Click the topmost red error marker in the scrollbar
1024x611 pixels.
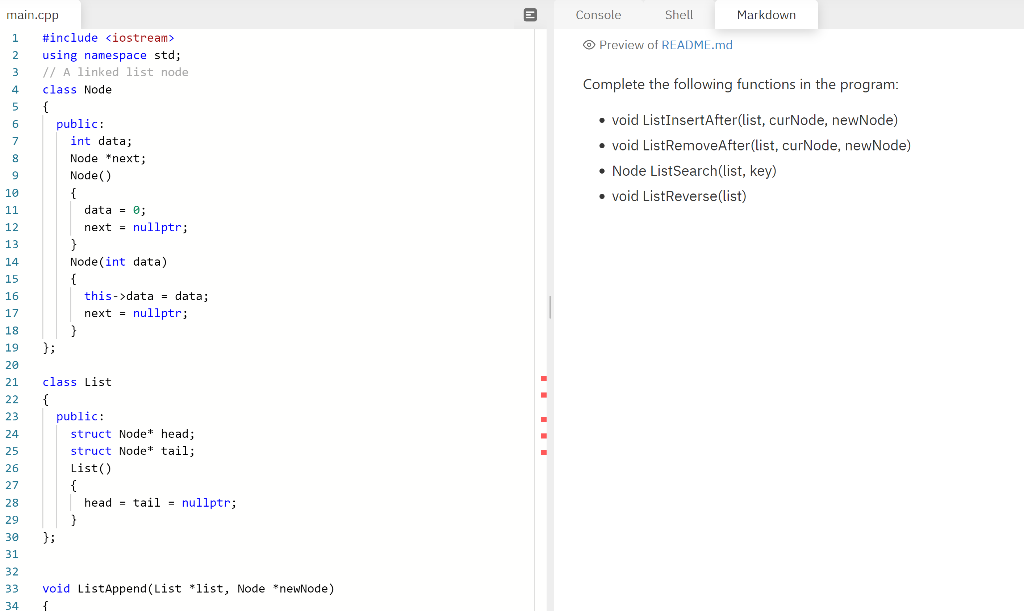[x=543, y=378]
